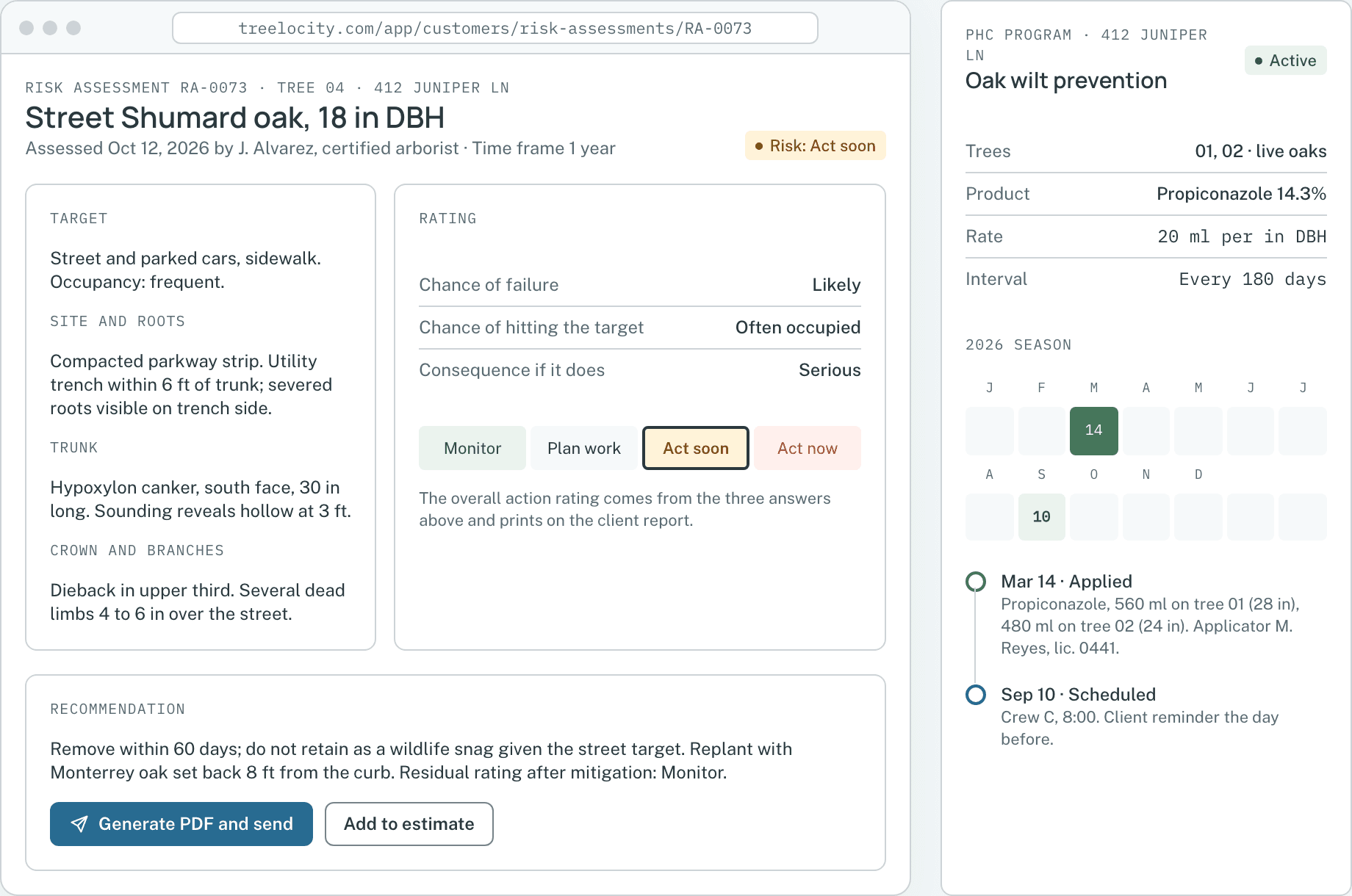Viewport: 1352px width, 896px height.
Task: Click the Crew C, 8:00 reminder note
Action: coord(1140,728)
